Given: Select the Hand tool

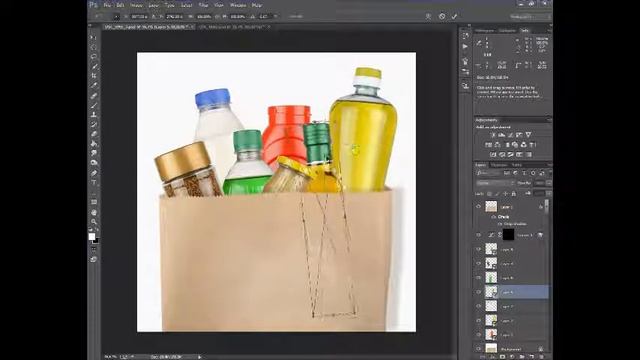Looking at the screenshot, I should click(94, 212).
